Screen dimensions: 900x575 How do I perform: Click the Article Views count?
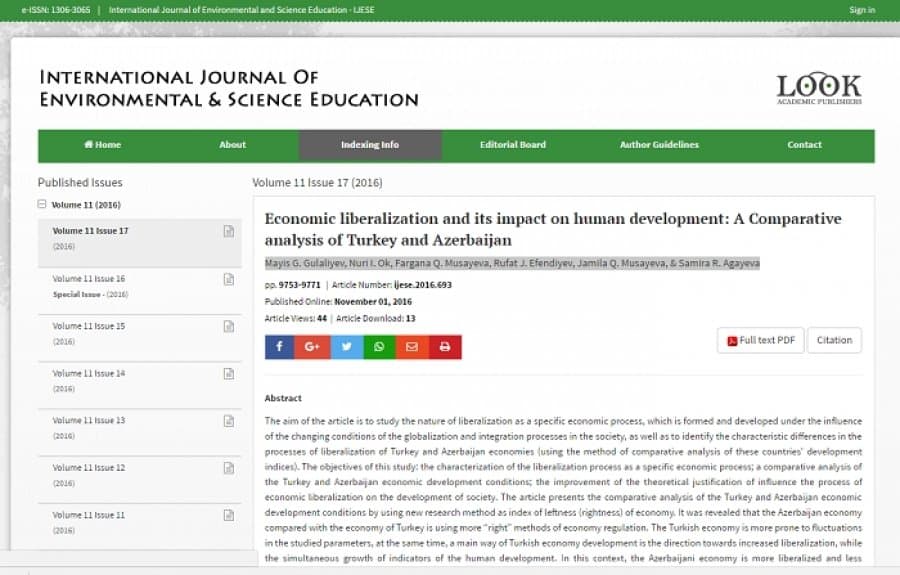(322, 318)
